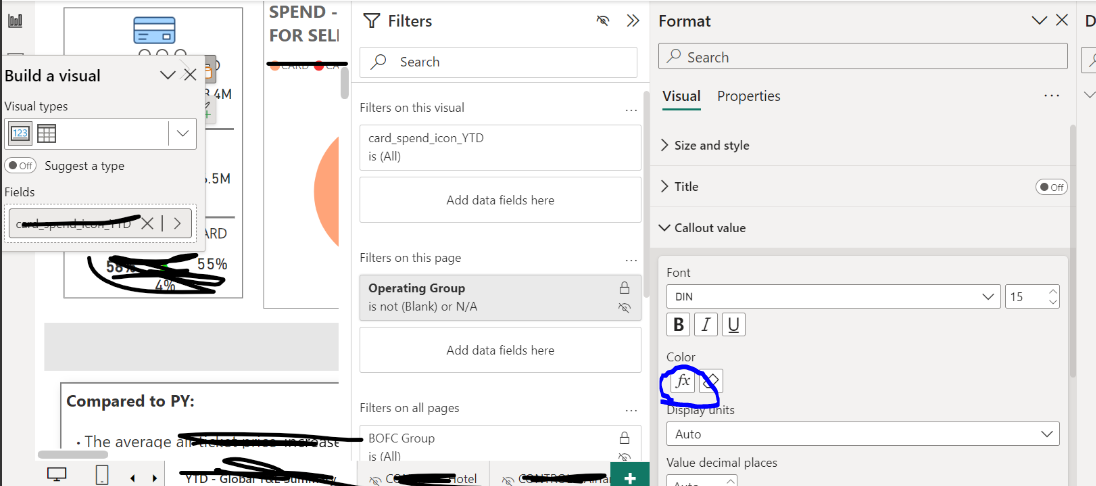Open YTD - Global T&E Summary page tab
The image size is (1096, 486).
260,478
